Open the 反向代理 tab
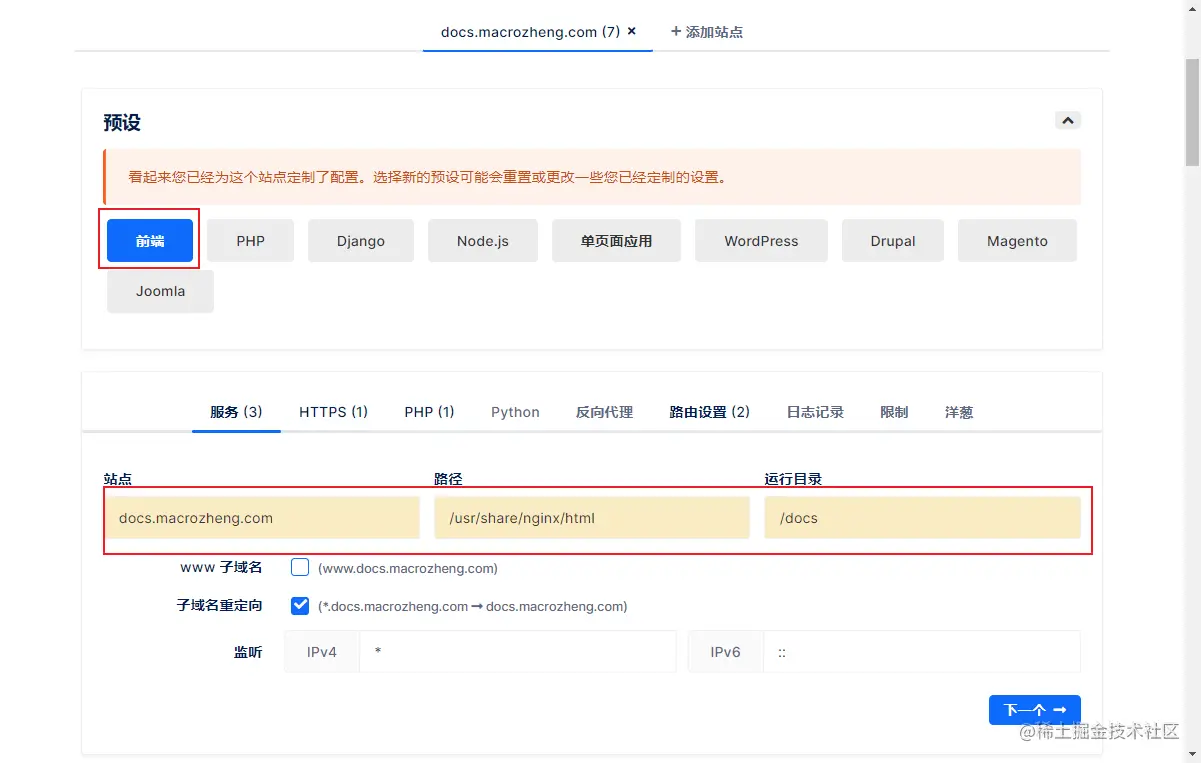This screenshot has width=1201, height=763. [605, 412]
